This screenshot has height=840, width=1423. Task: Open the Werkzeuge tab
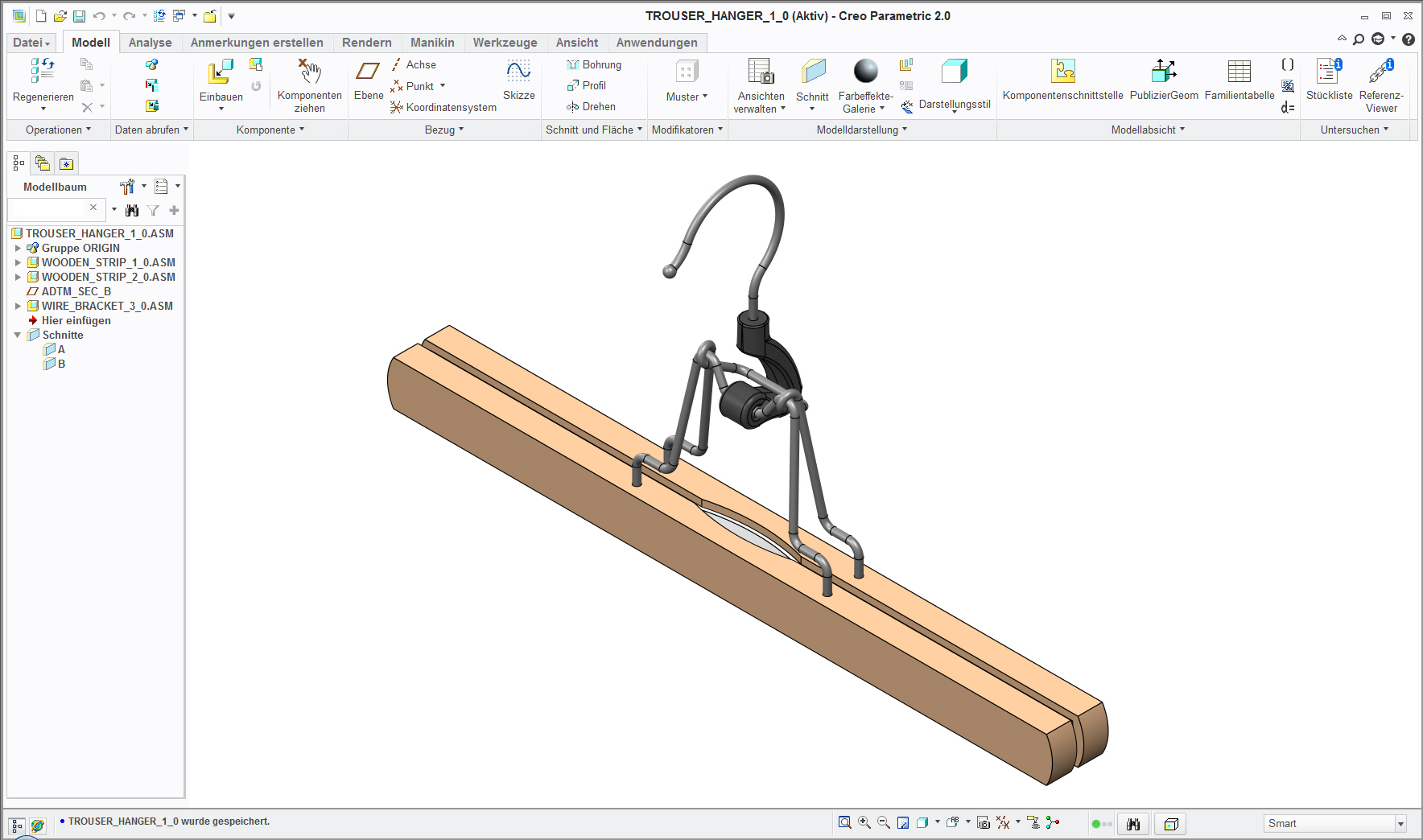point(505,43)
